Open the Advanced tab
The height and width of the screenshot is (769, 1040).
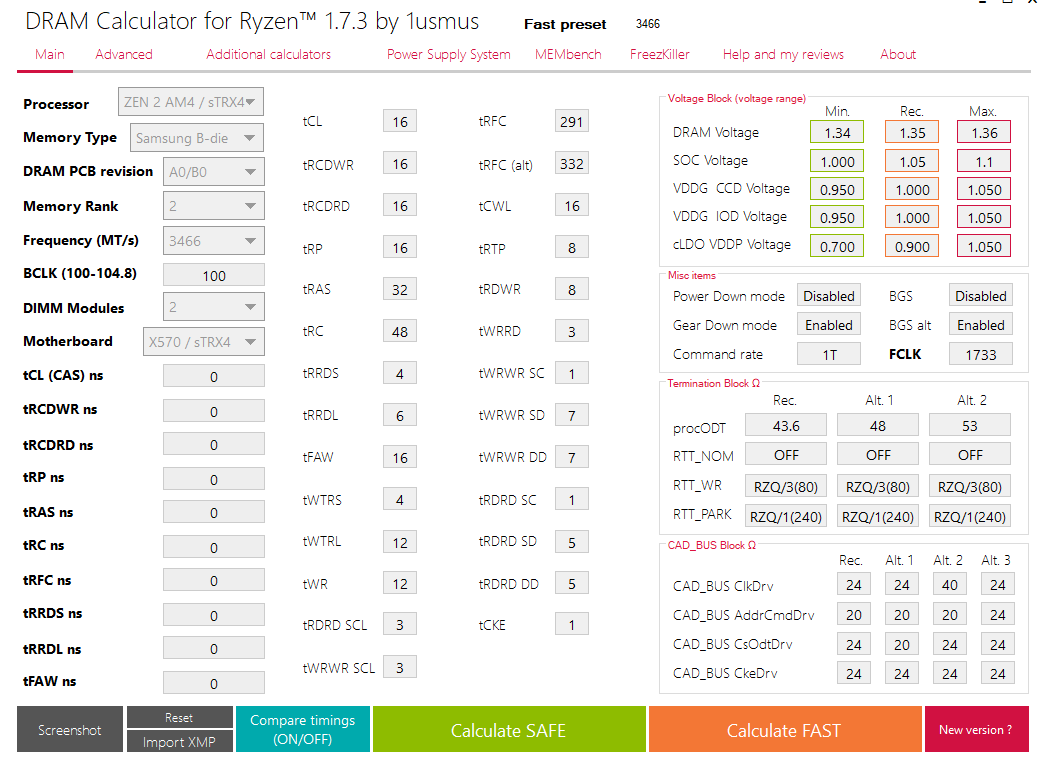click(x=124, y=54)
